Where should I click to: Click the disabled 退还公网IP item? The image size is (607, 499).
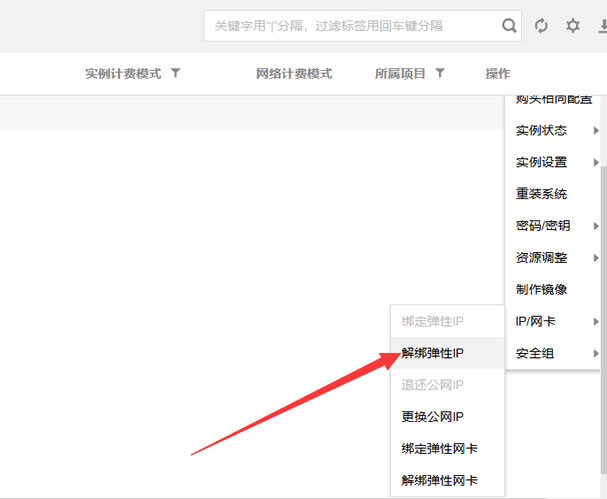(447, 385)
